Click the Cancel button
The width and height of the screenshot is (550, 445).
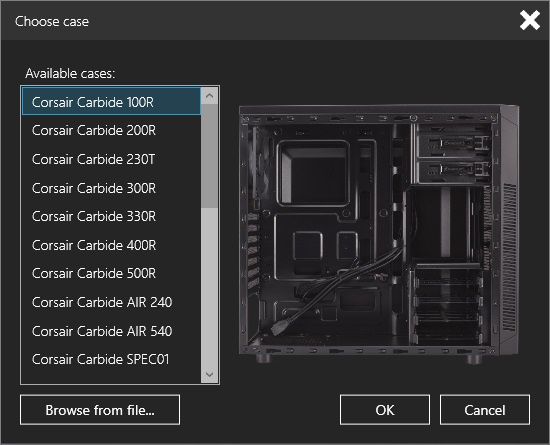485,410
